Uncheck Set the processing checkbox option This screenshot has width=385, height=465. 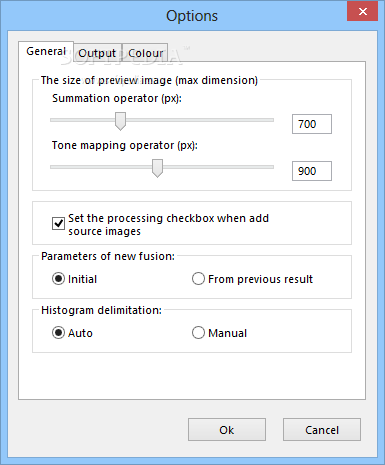pyautogui.click(x=58, y=223)
